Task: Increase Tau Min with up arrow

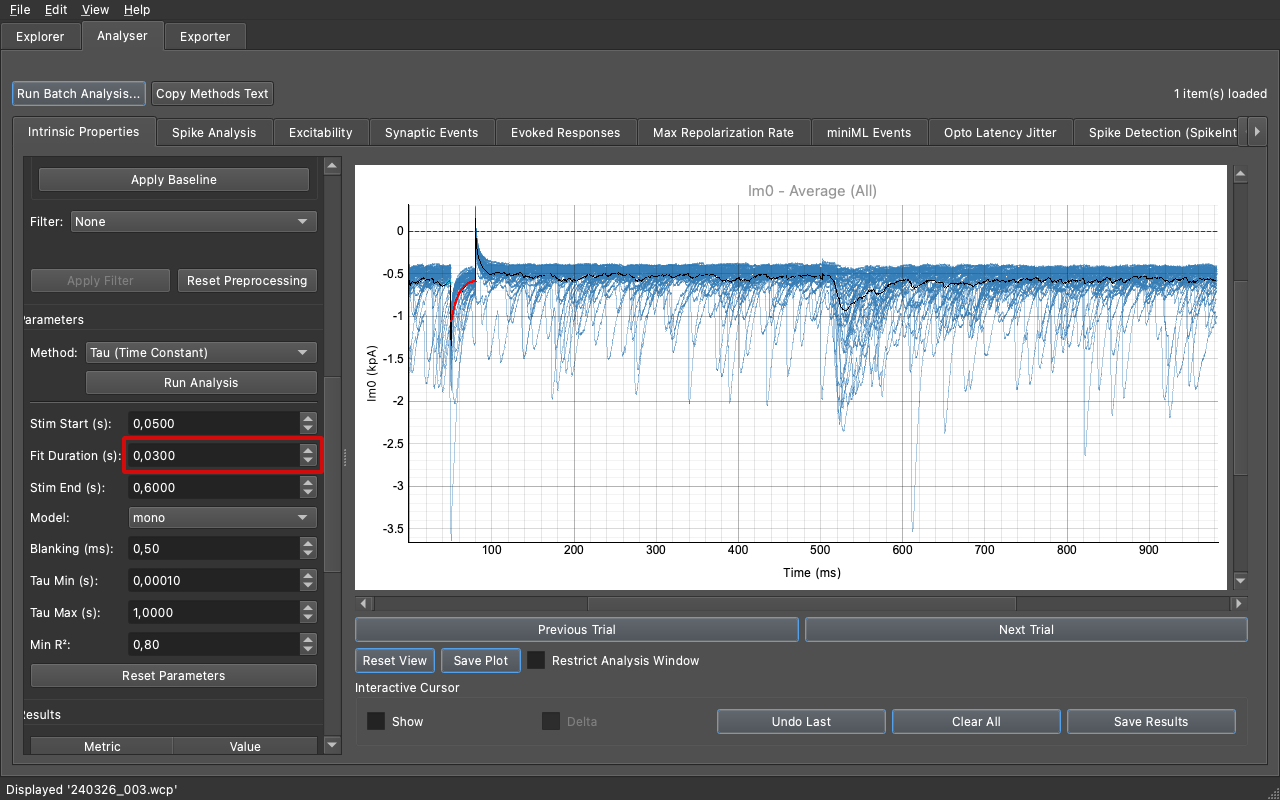Action: click(x=308, y=575)
